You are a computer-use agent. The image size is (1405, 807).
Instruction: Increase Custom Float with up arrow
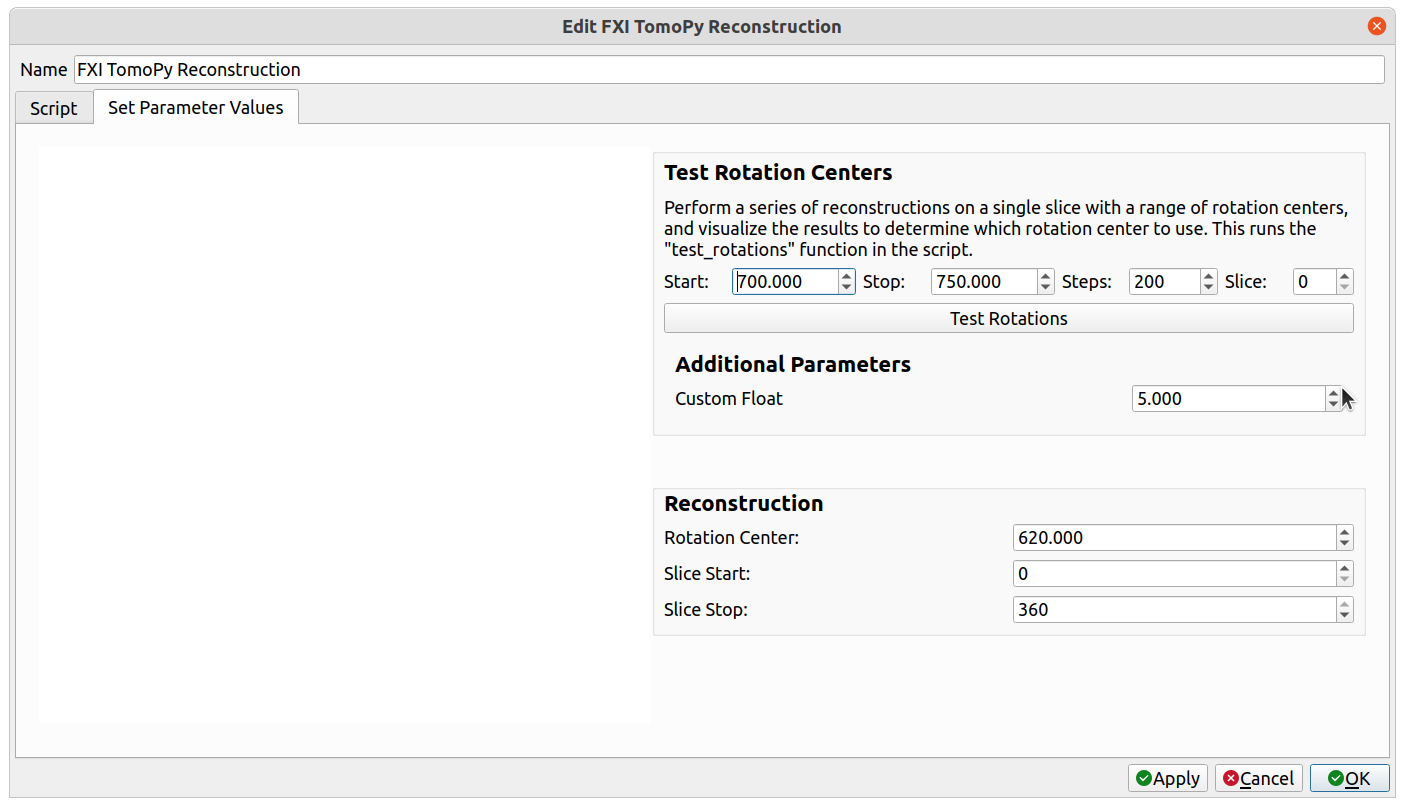(x=1333, y=393)
